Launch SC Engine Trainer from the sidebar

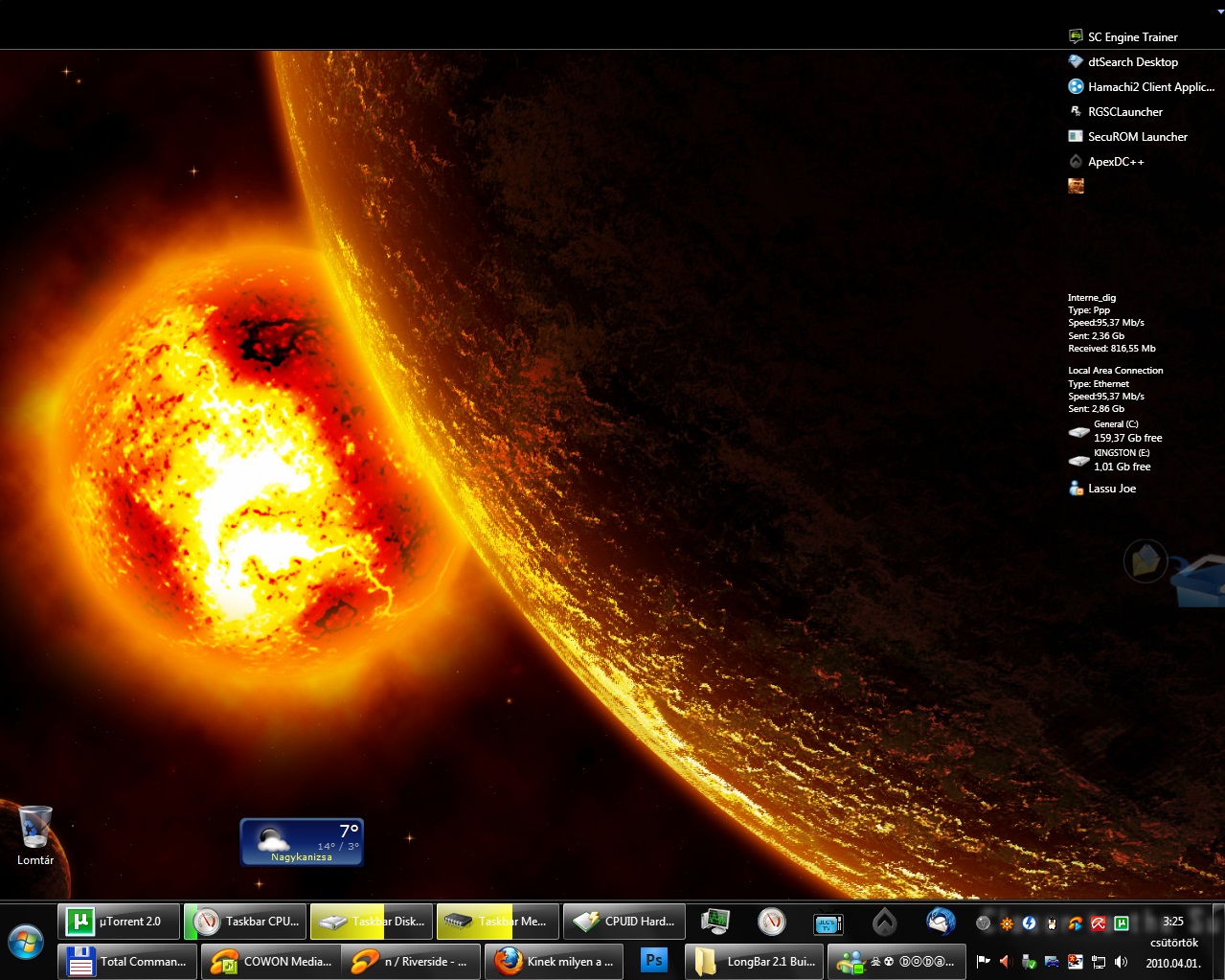[x=1123, y=37]
